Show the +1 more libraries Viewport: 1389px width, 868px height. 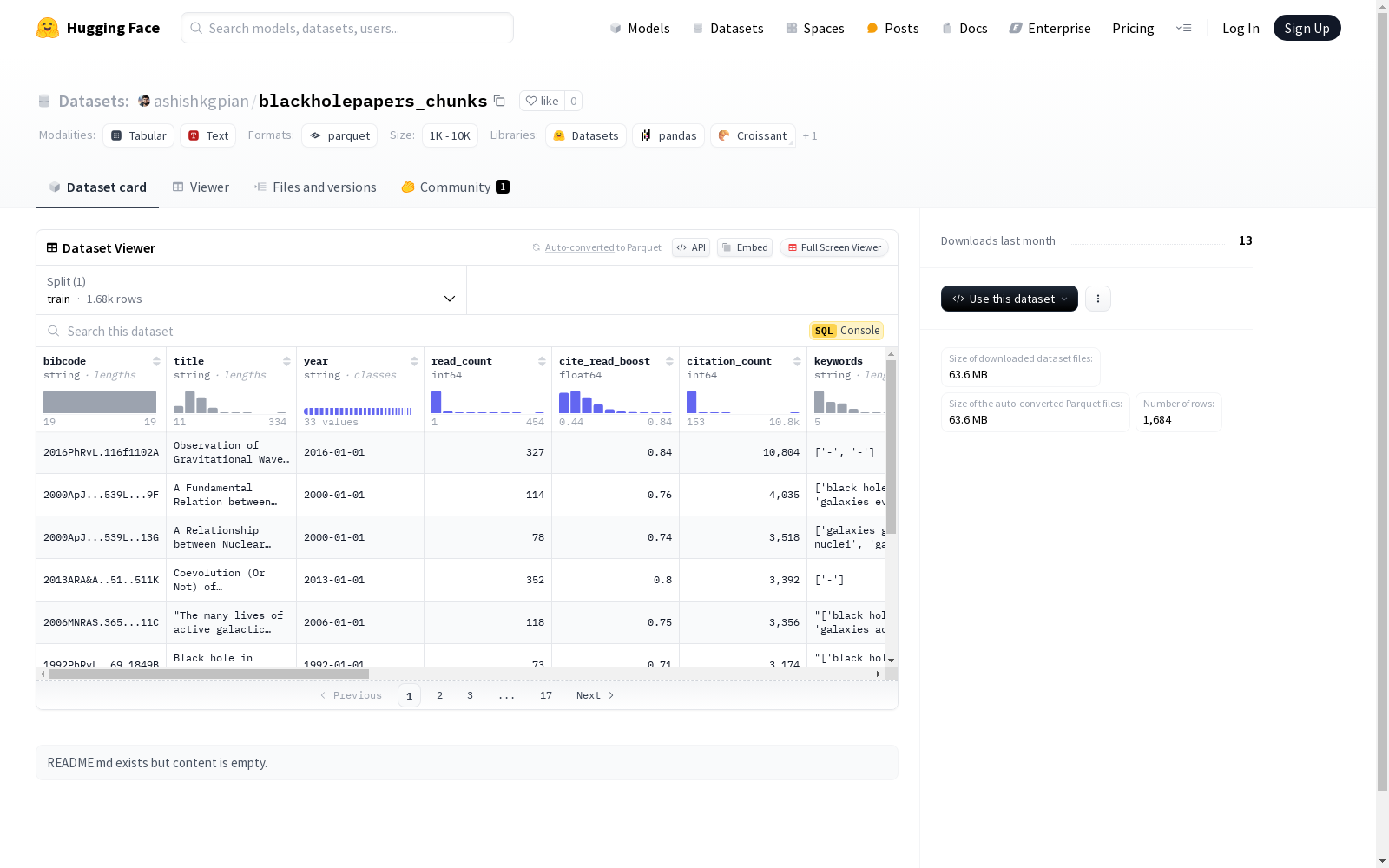[810, 135]
